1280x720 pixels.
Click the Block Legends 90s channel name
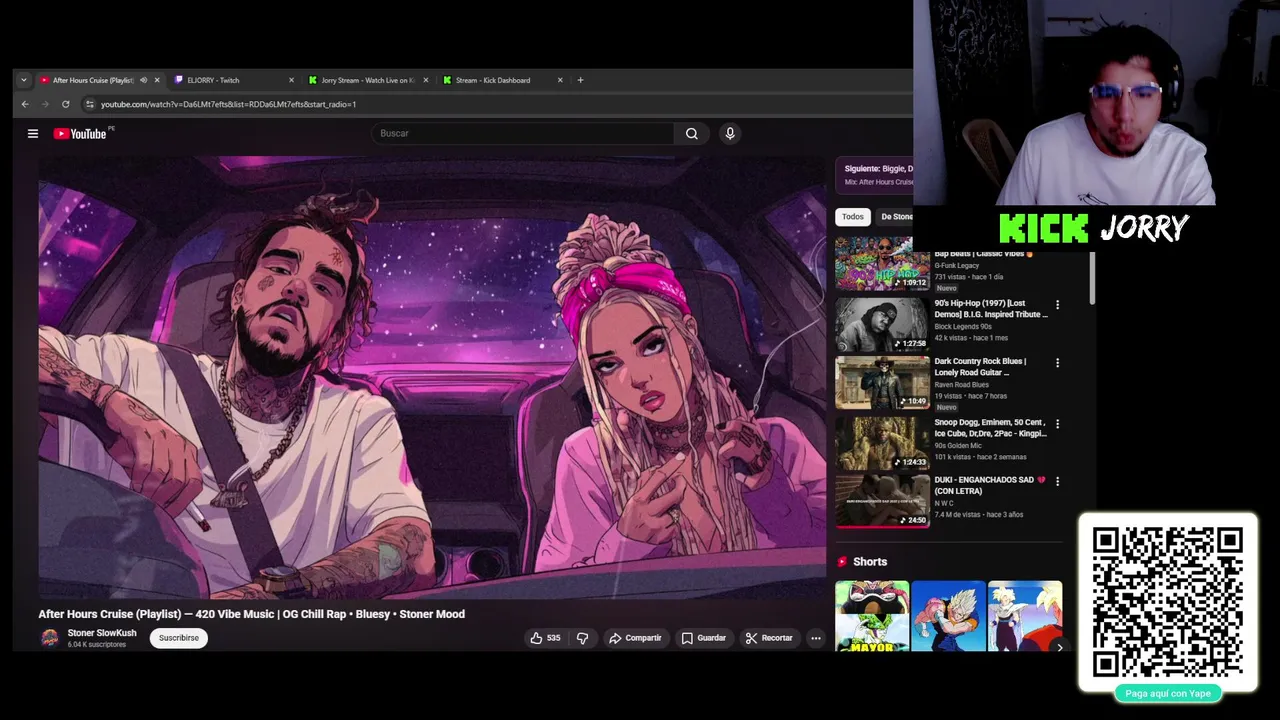point(963,327)
